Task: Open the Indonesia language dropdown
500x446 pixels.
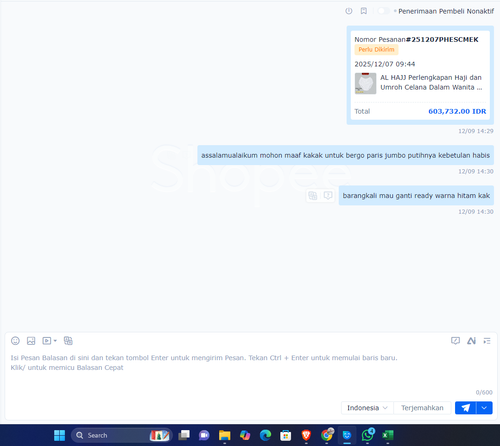Action: point(367,408)
